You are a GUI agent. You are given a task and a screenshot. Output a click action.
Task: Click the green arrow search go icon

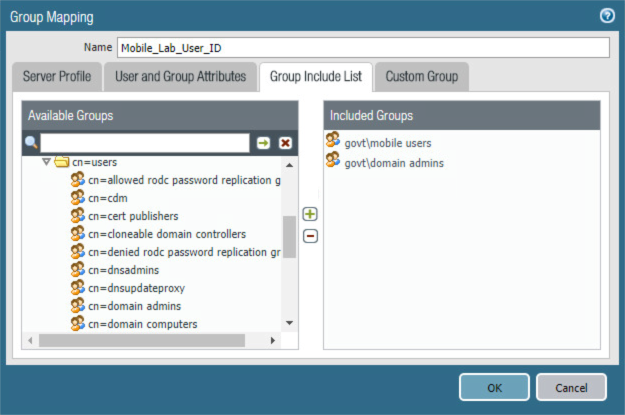click(263, 143)
